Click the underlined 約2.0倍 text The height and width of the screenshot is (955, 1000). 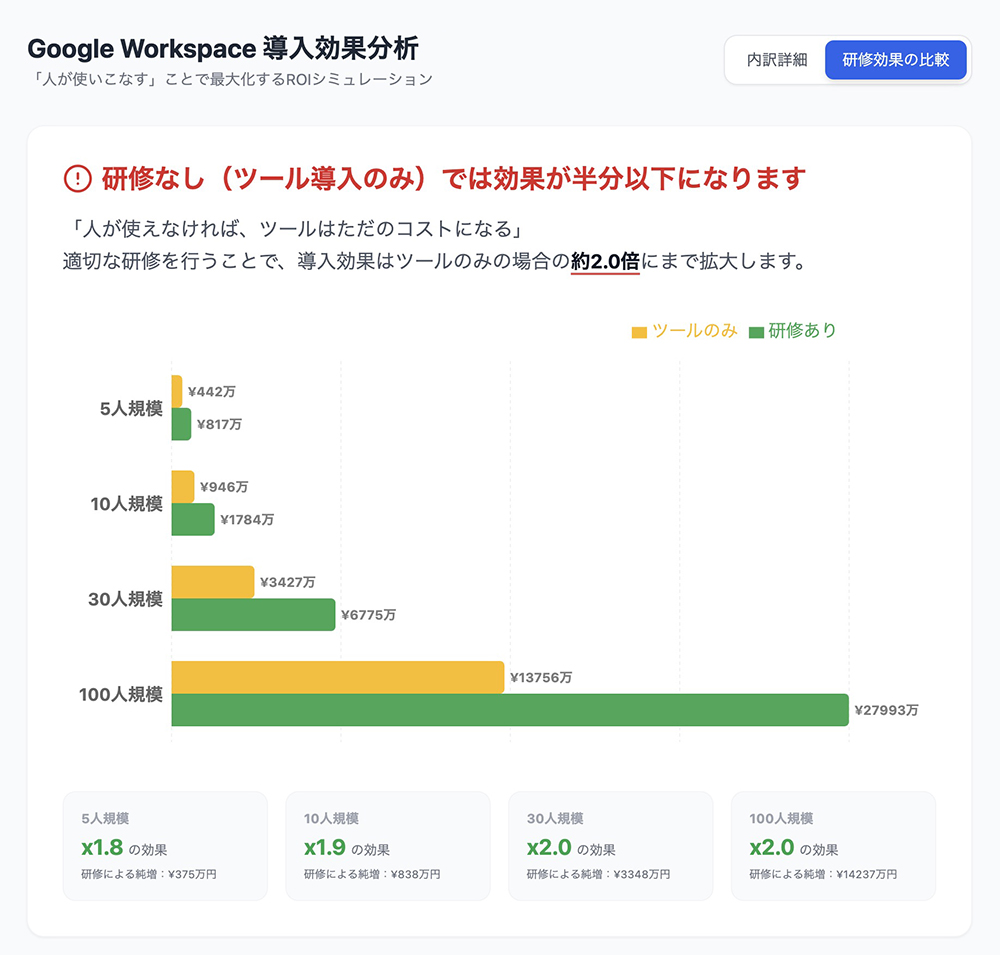[x=605, y=262]
